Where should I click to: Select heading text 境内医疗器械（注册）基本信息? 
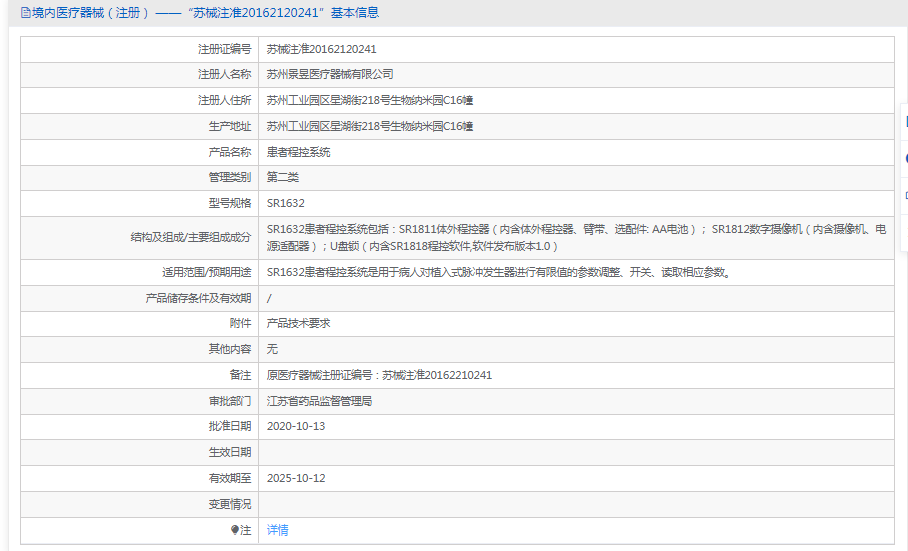pos(206,13)
